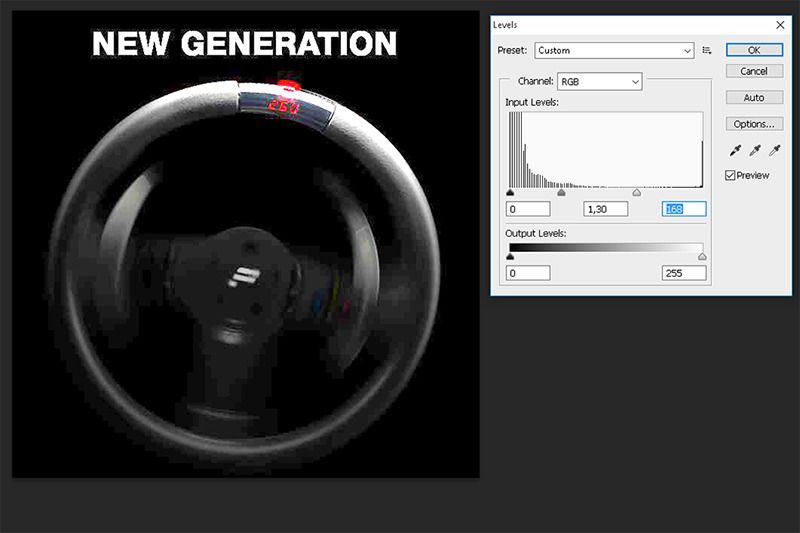The image size is (800, 533).
Task: Select the white point eyedropper
Action: 774,151
